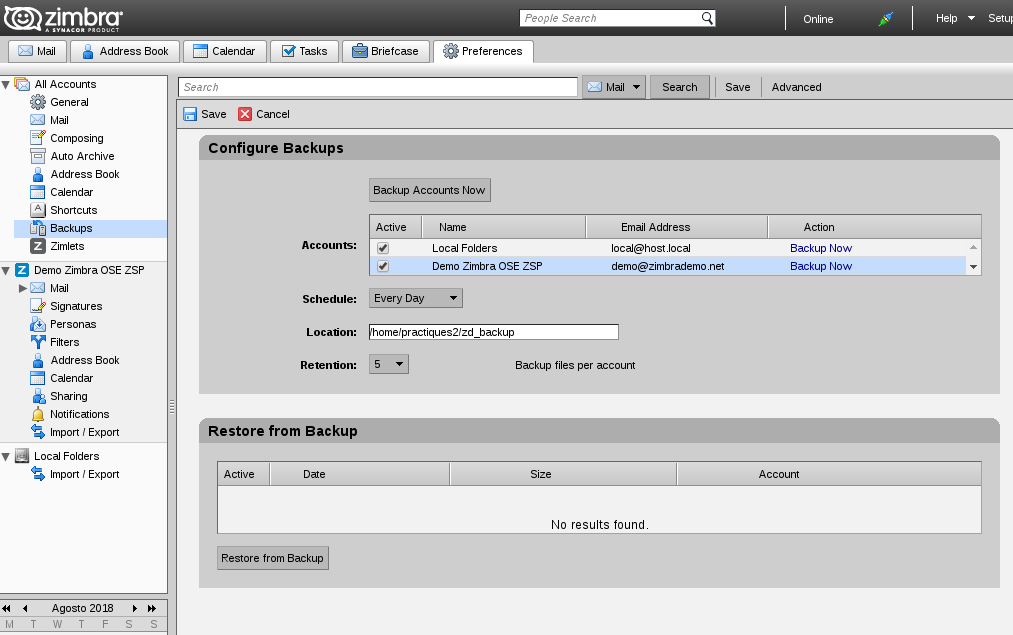Click the red Cancel X icon
This screenshot has width=1013, height=635.
(x=245, y=114)
